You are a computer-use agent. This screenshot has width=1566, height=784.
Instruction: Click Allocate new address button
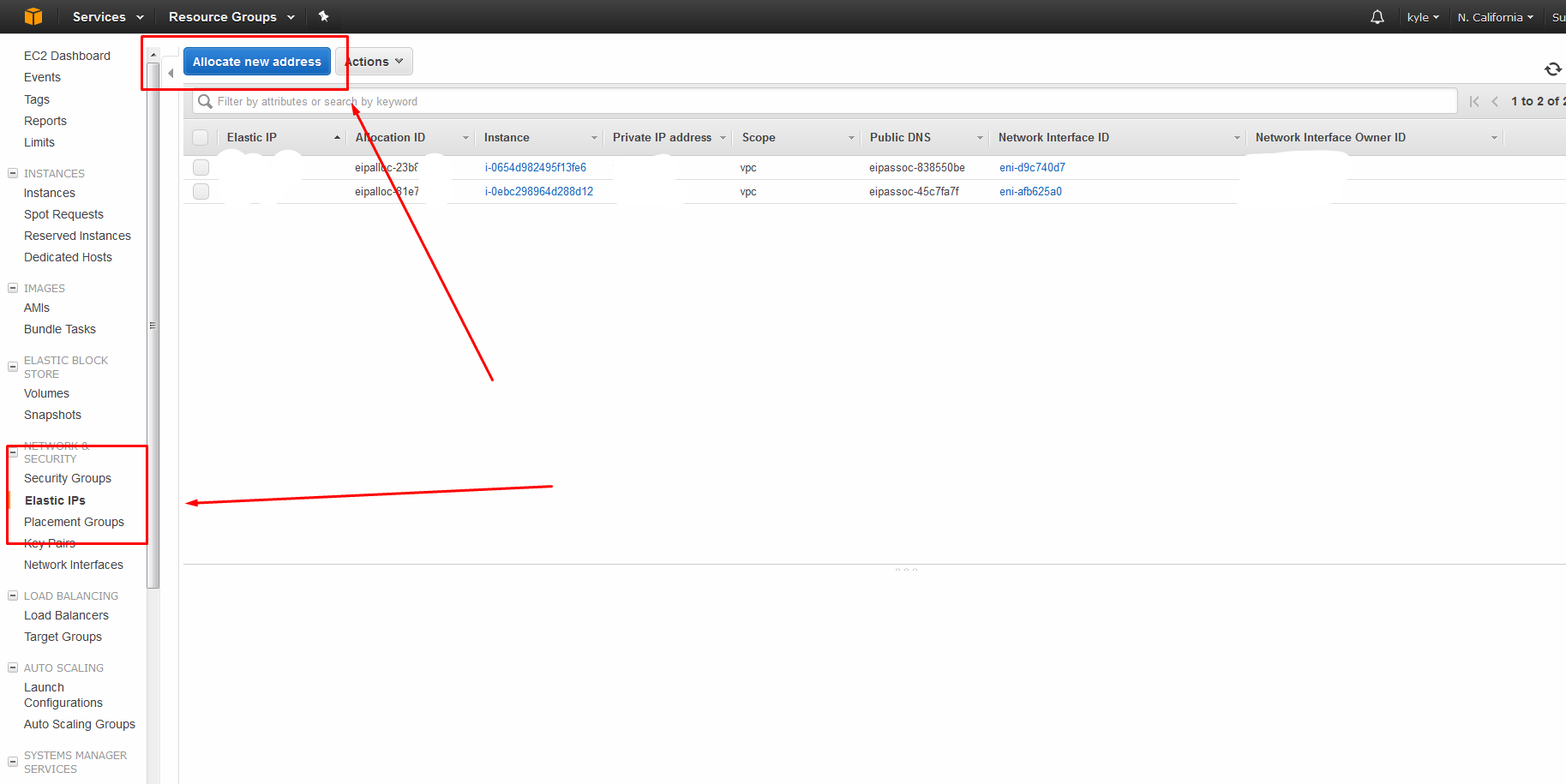[x=257, y=62]
